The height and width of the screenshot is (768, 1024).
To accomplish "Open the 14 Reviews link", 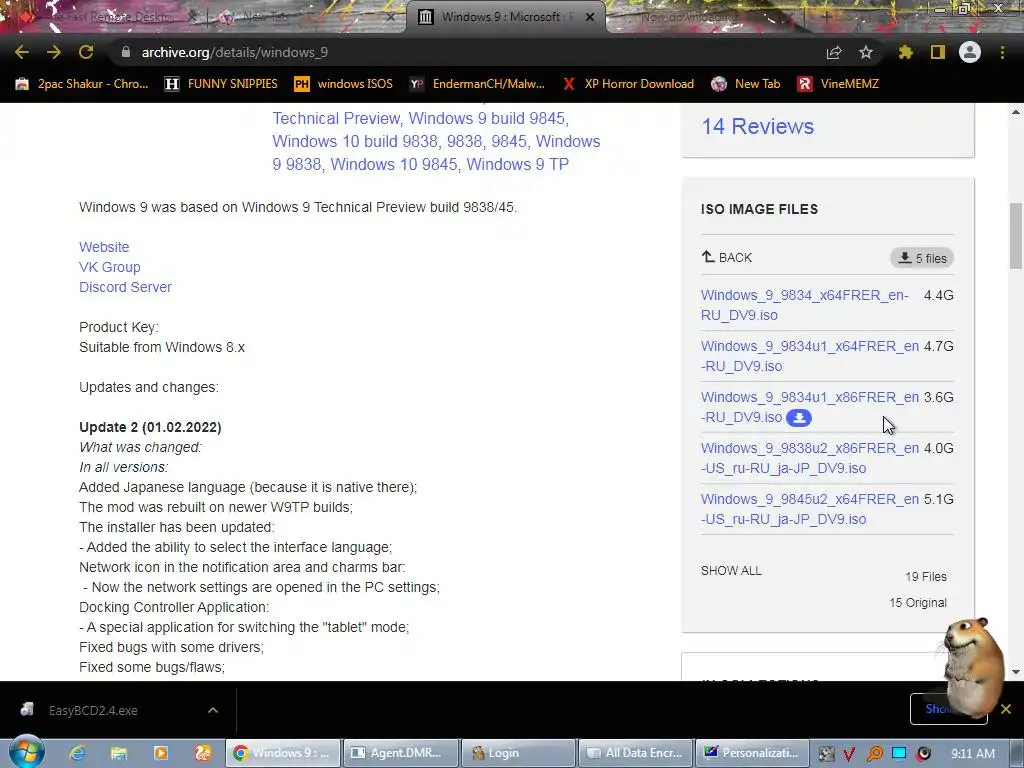I will click(x=758, y=126).
